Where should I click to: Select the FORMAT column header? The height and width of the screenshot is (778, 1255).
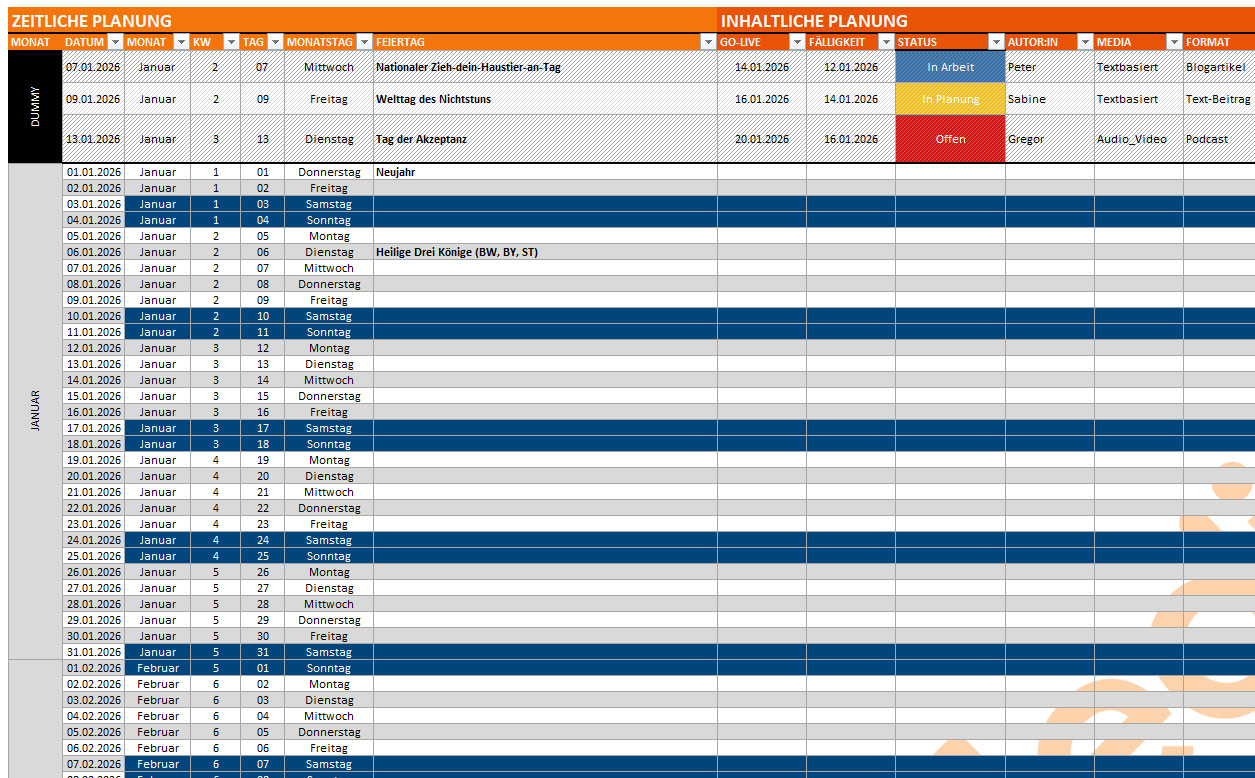1219,42
